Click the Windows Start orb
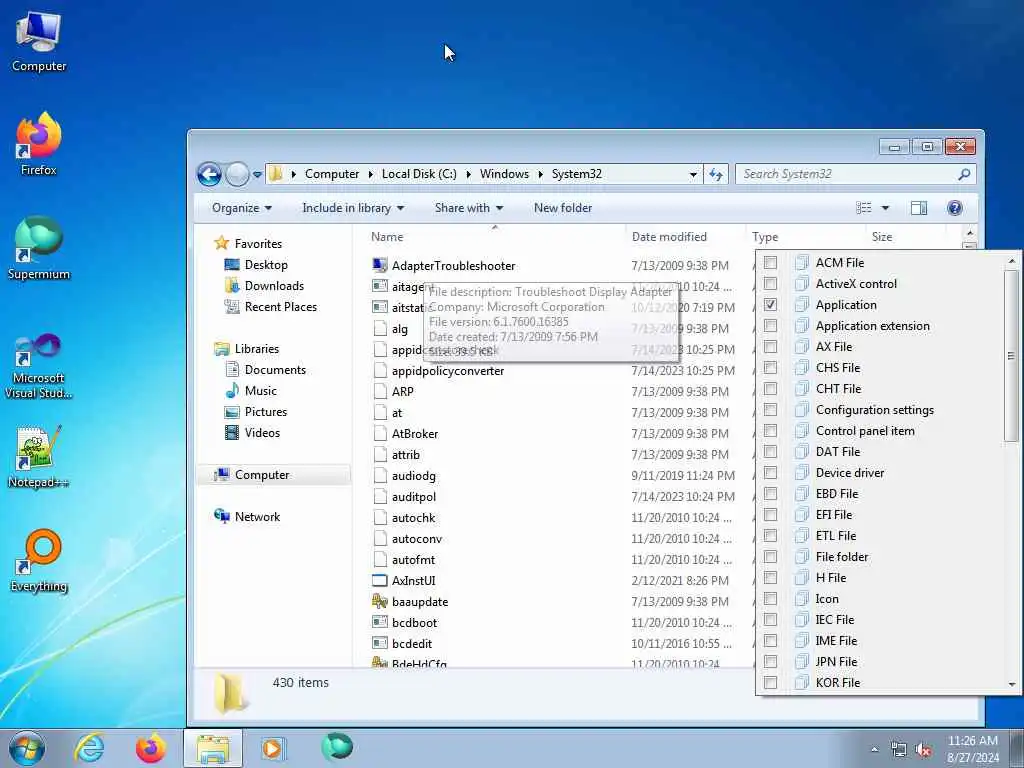 26,748
